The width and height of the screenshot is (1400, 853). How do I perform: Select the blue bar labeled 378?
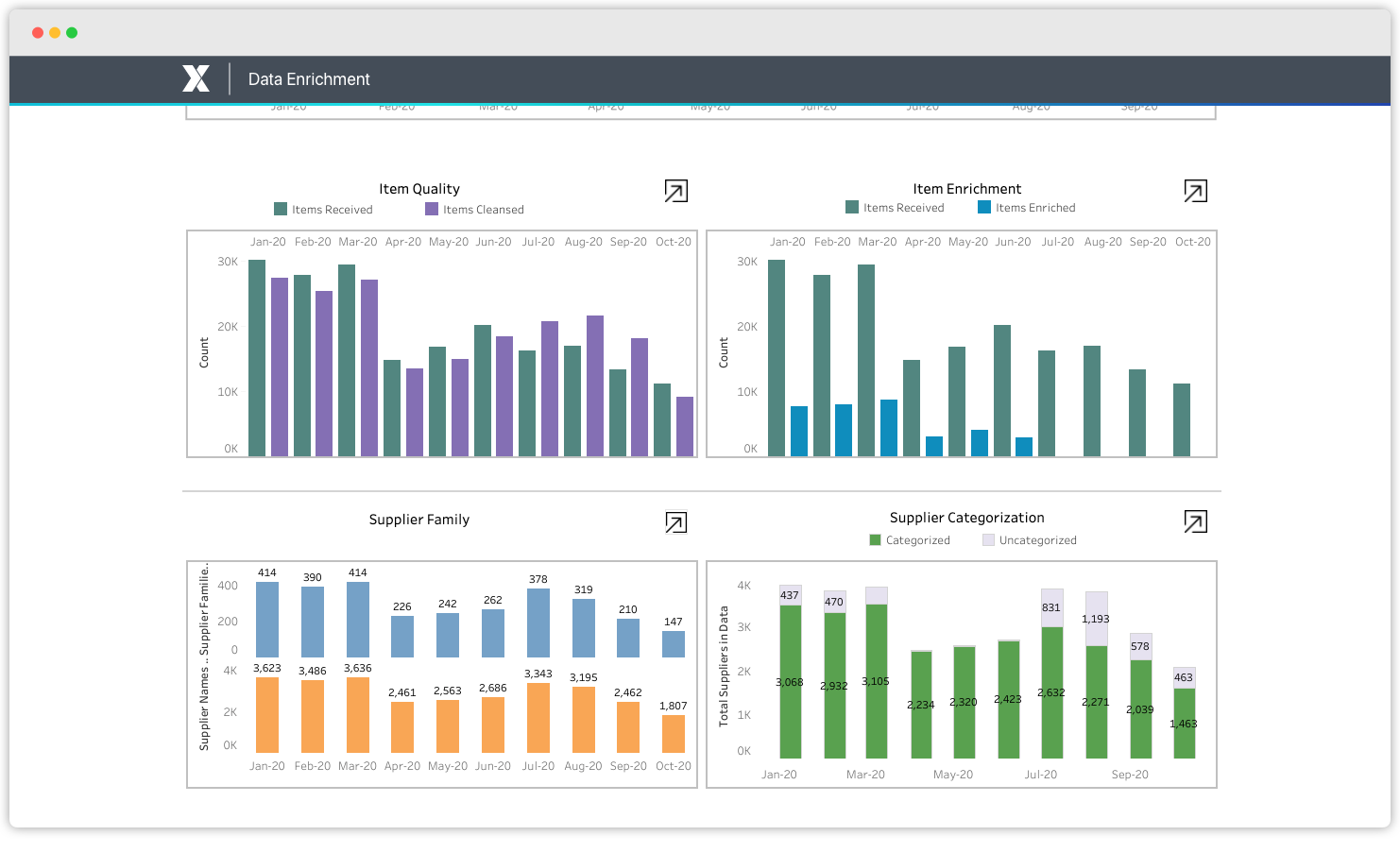click(x=538, y=623)
